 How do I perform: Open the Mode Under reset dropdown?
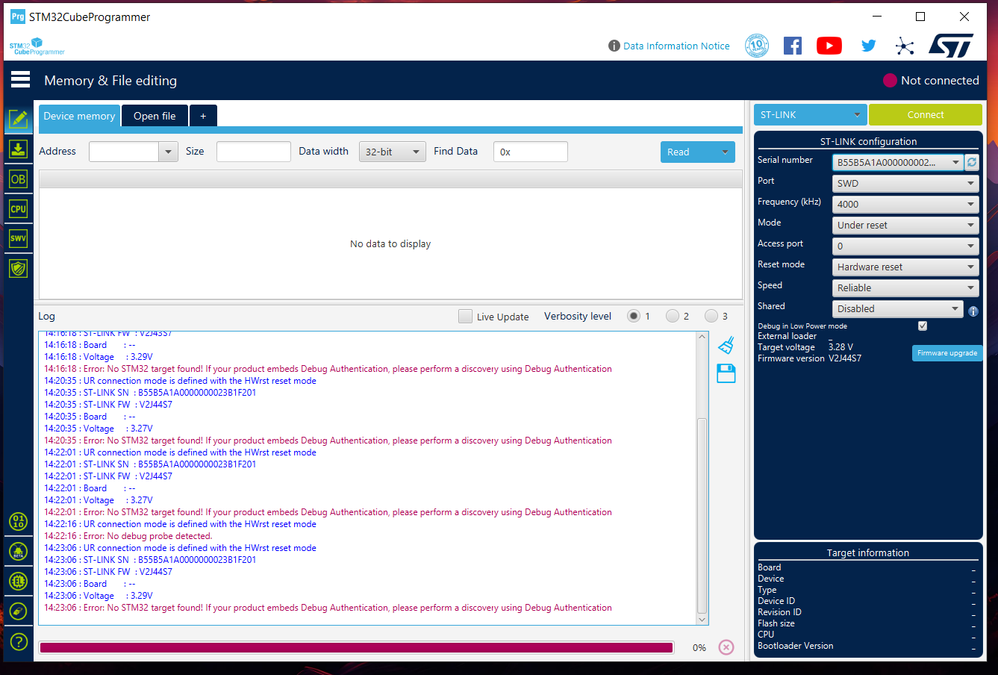tap(905, 225)
